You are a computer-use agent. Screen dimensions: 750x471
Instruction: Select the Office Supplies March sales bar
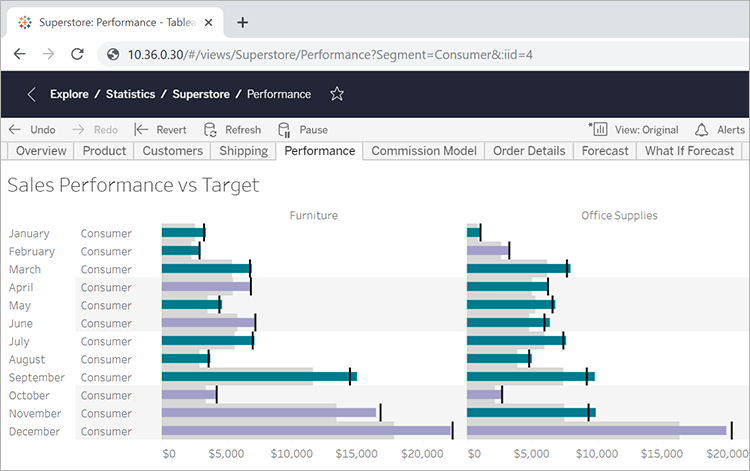coord(518,269)
